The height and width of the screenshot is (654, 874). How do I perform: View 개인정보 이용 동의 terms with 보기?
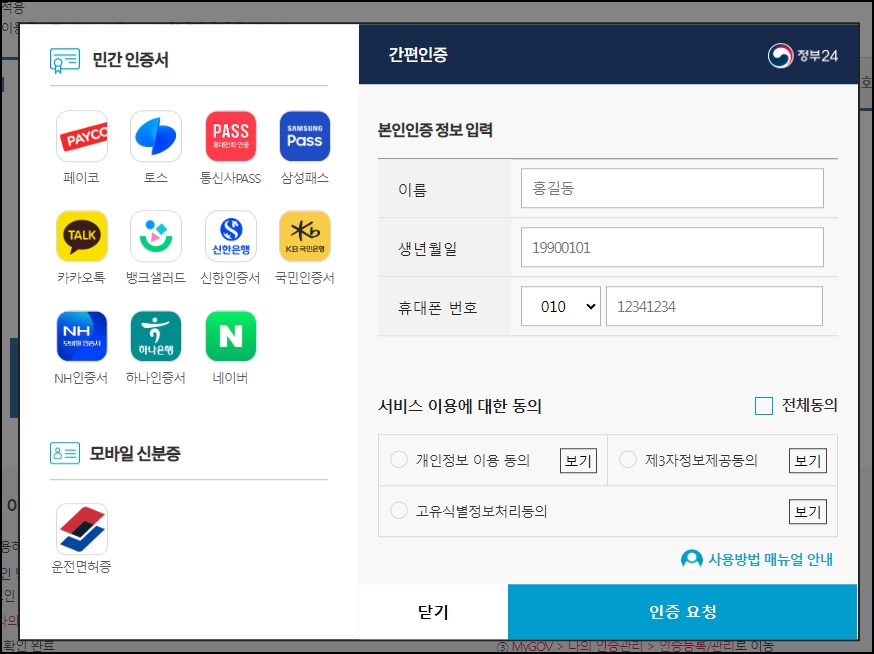(578, 461)
